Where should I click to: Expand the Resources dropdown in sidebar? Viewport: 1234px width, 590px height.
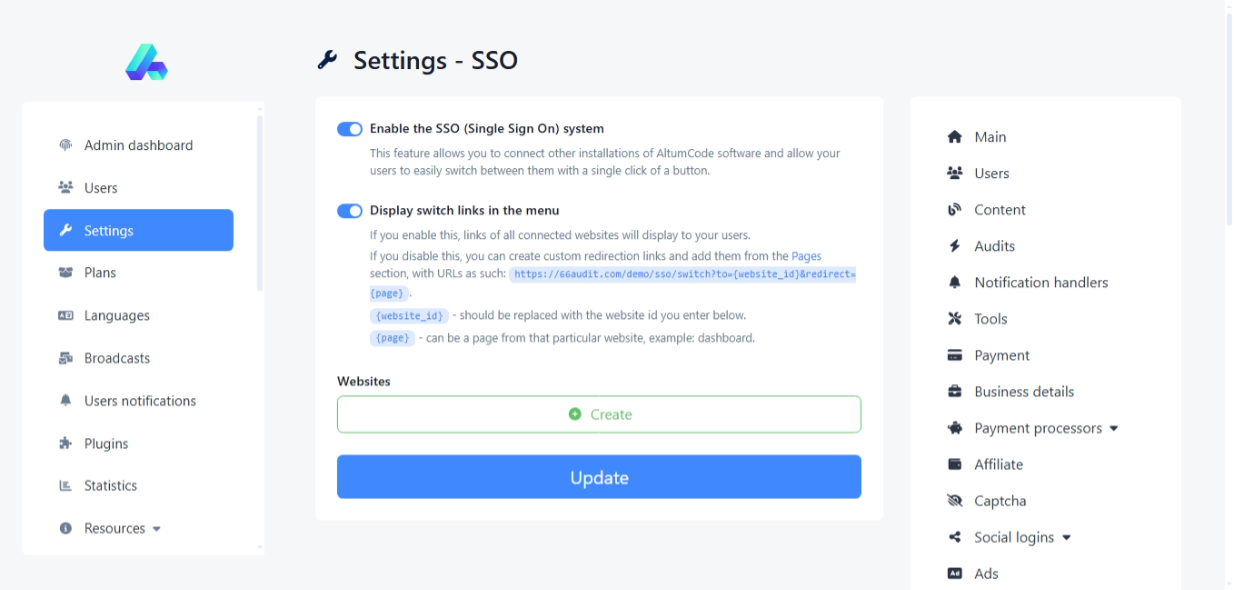(x=122, y=528)
